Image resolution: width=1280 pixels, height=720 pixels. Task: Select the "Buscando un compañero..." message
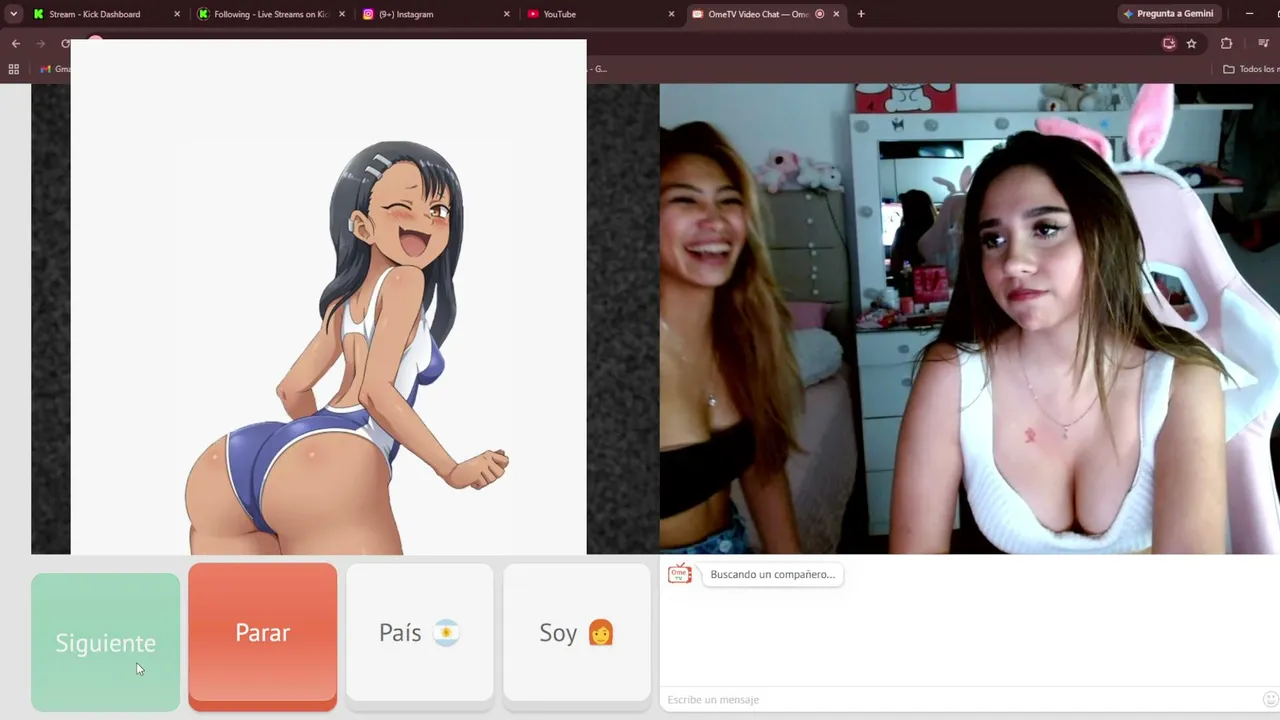[x=772, y=574]
